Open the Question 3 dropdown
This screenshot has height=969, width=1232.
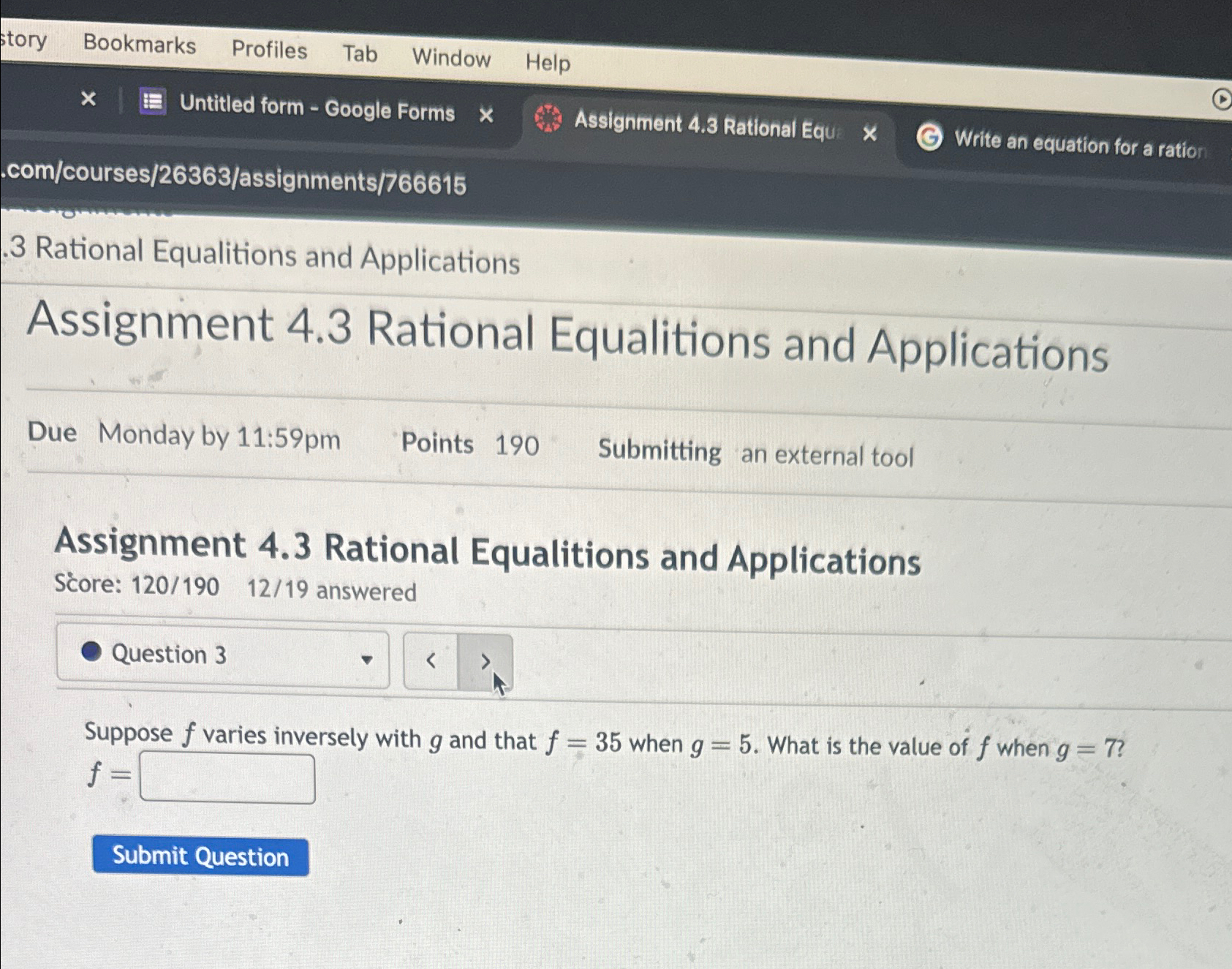click(368, 659)
